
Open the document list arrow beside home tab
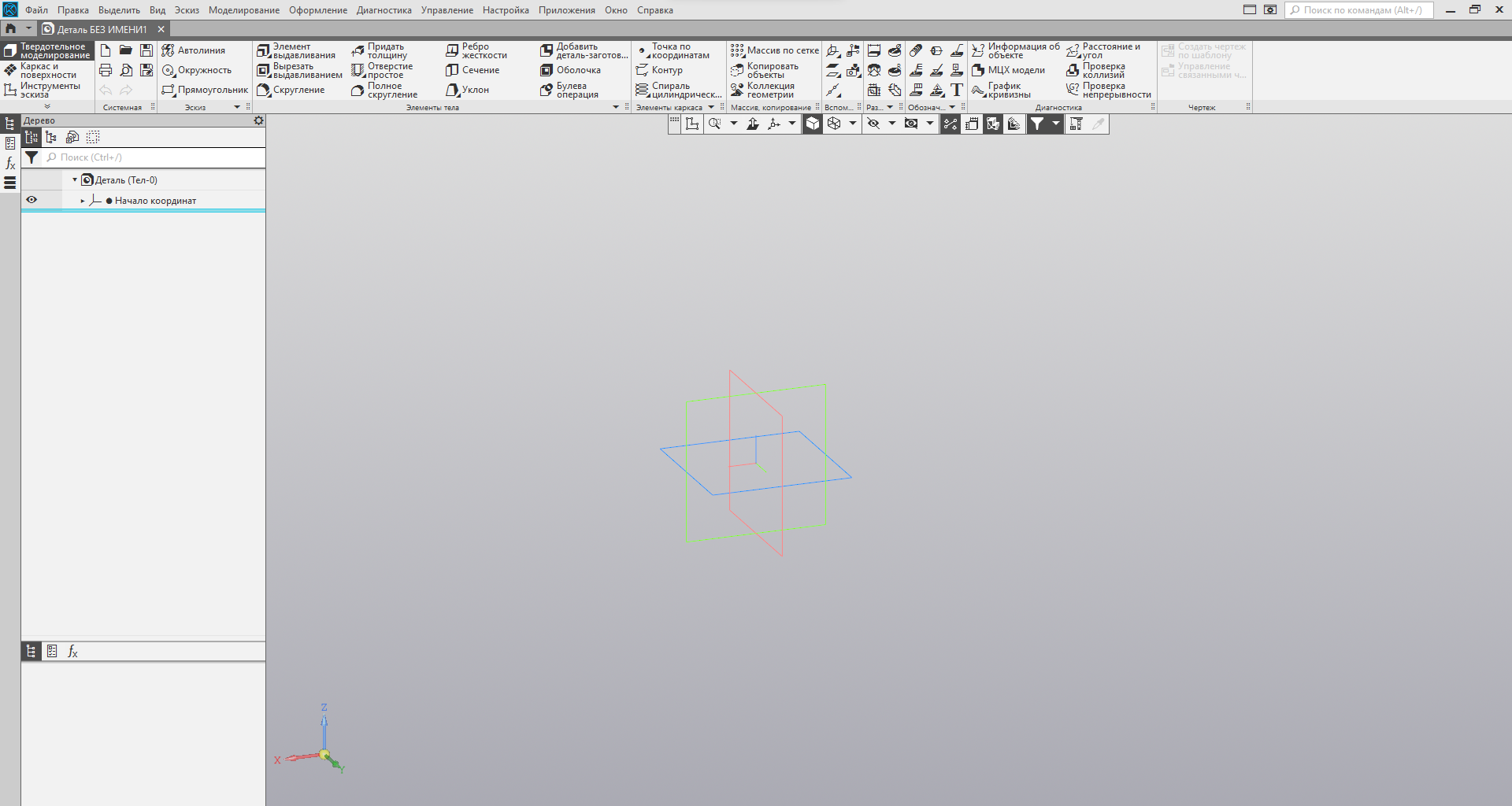tap(28, 28)
